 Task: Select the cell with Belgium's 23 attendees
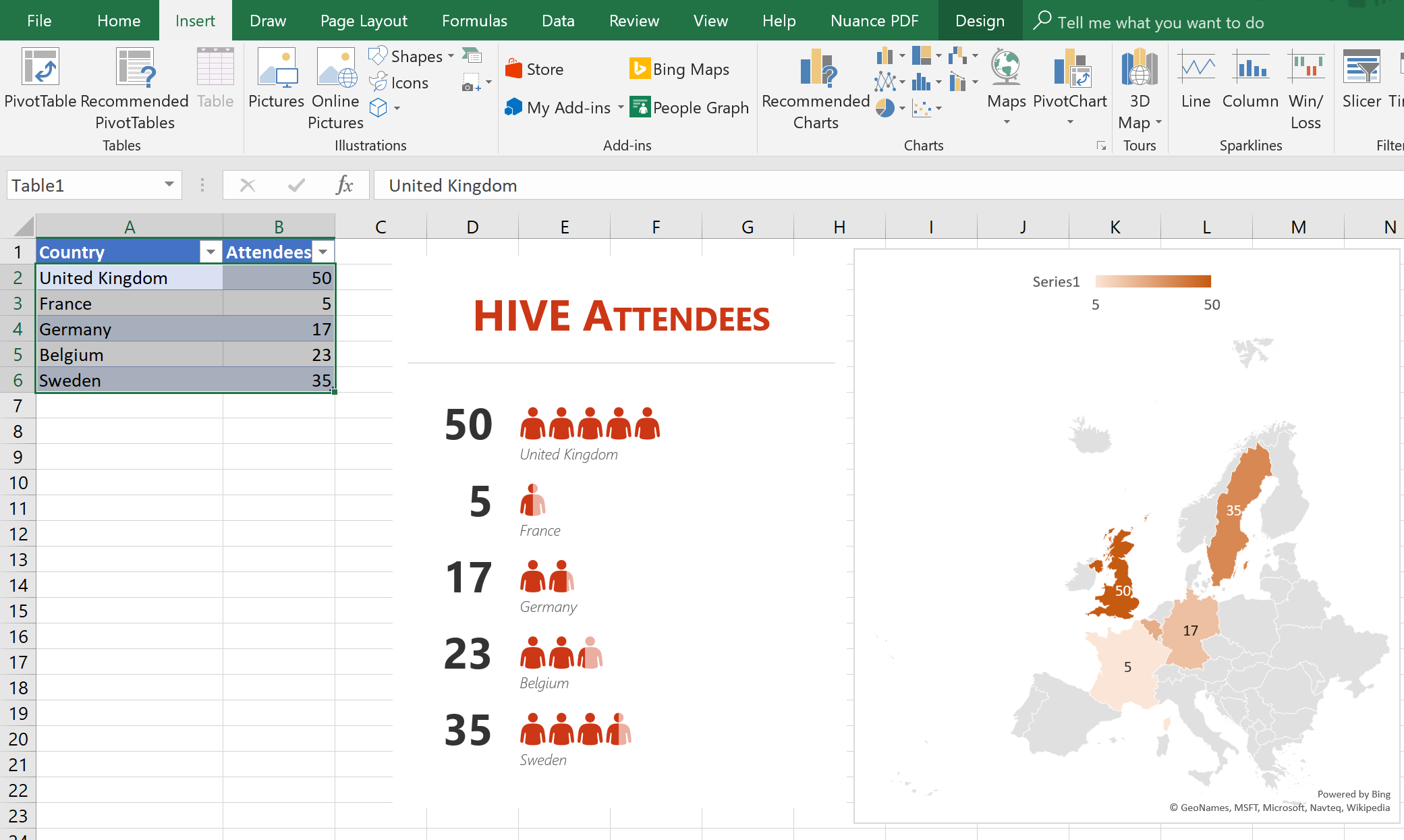(x=279, y=355)
